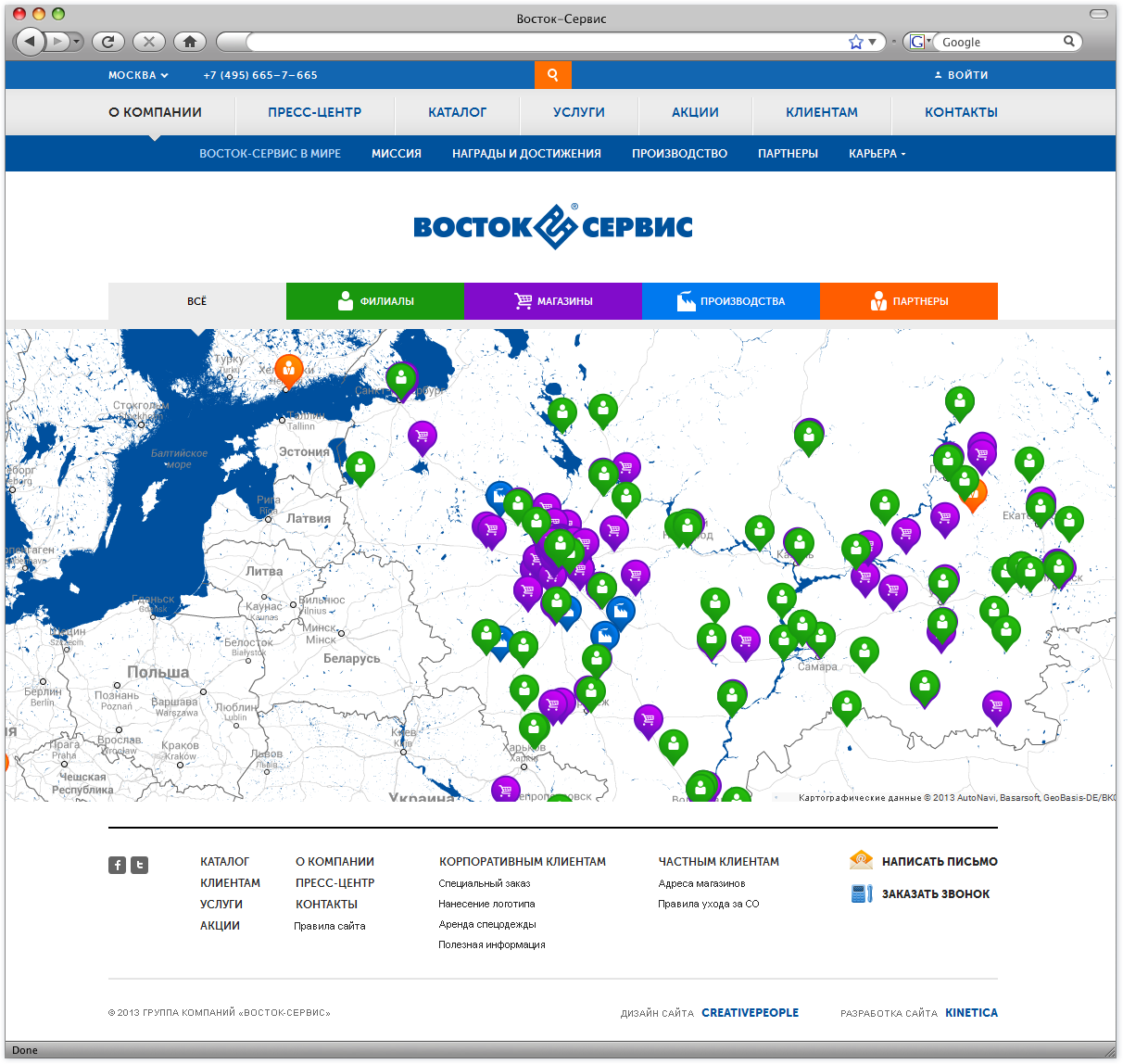The width and height of the screenshot is (1123, 1064).
Task: Click Заказать звонок in the footer
Action: tap(935, 894)
